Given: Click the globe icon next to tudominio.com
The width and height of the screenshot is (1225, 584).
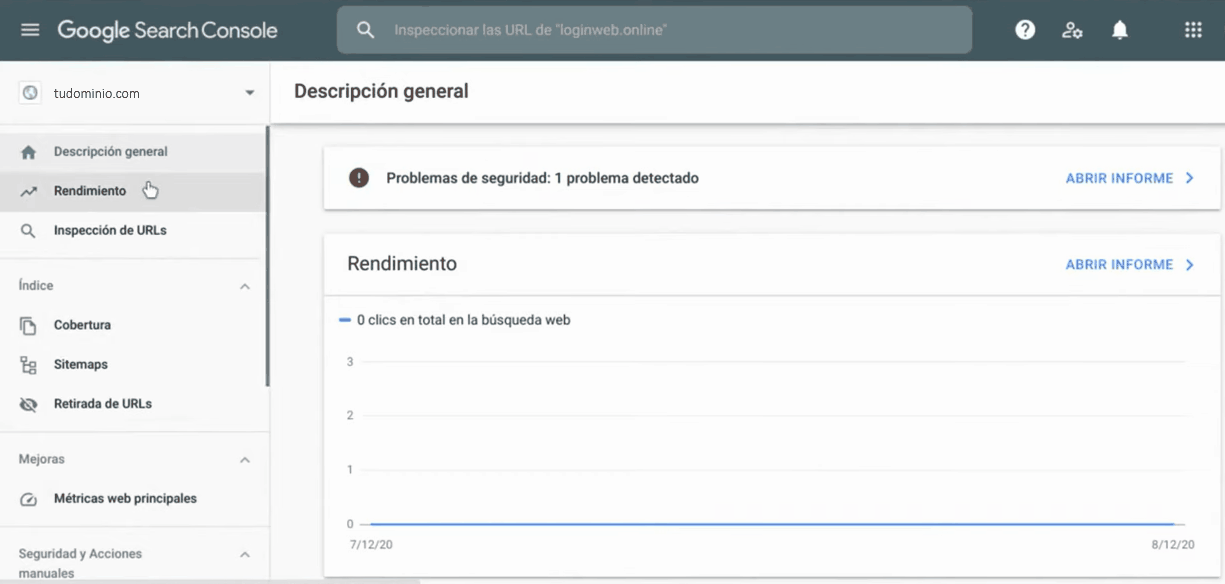Looking at the screenshot, I should pos(30,93).
